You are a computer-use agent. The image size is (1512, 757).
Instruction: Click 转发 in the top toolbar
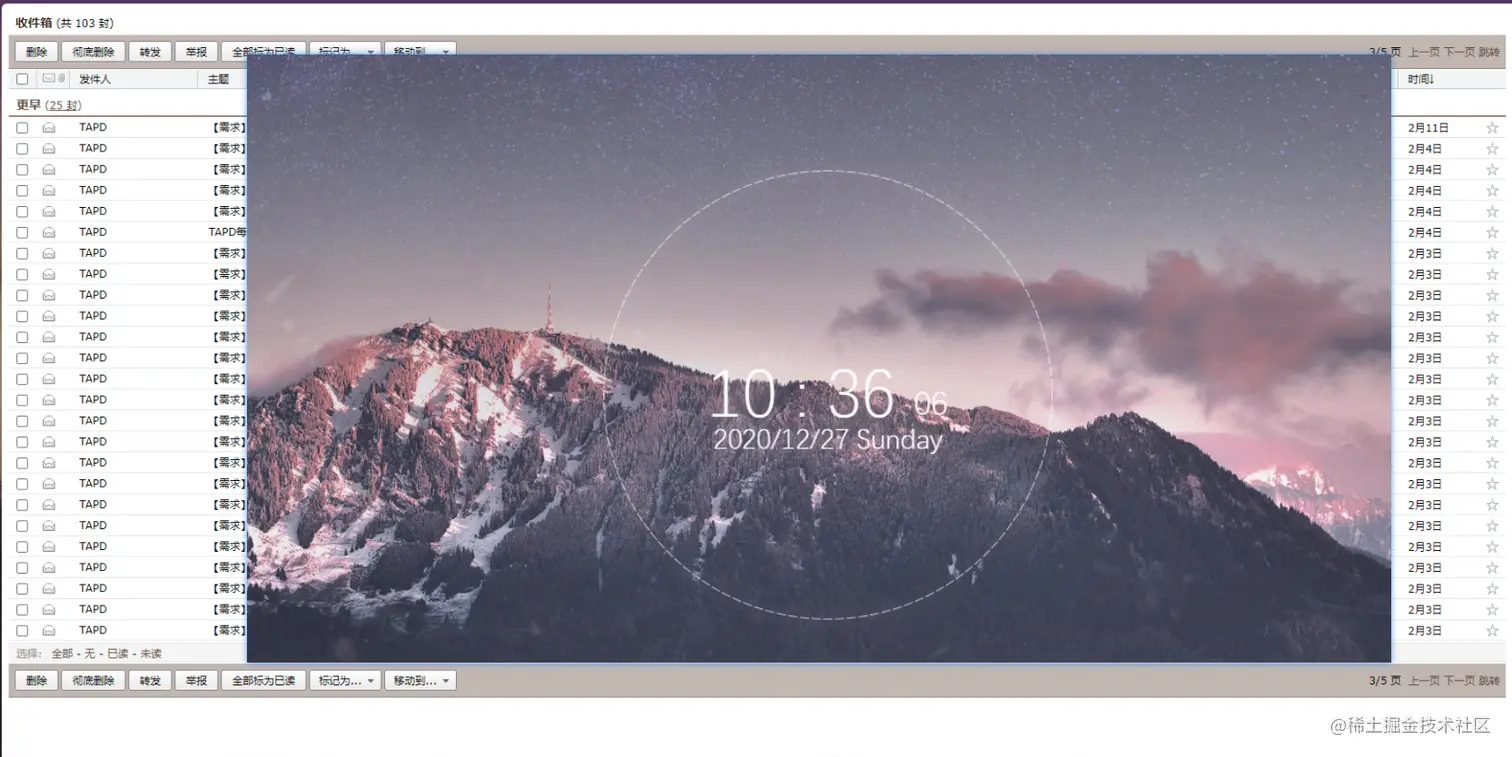click(150, 51)
